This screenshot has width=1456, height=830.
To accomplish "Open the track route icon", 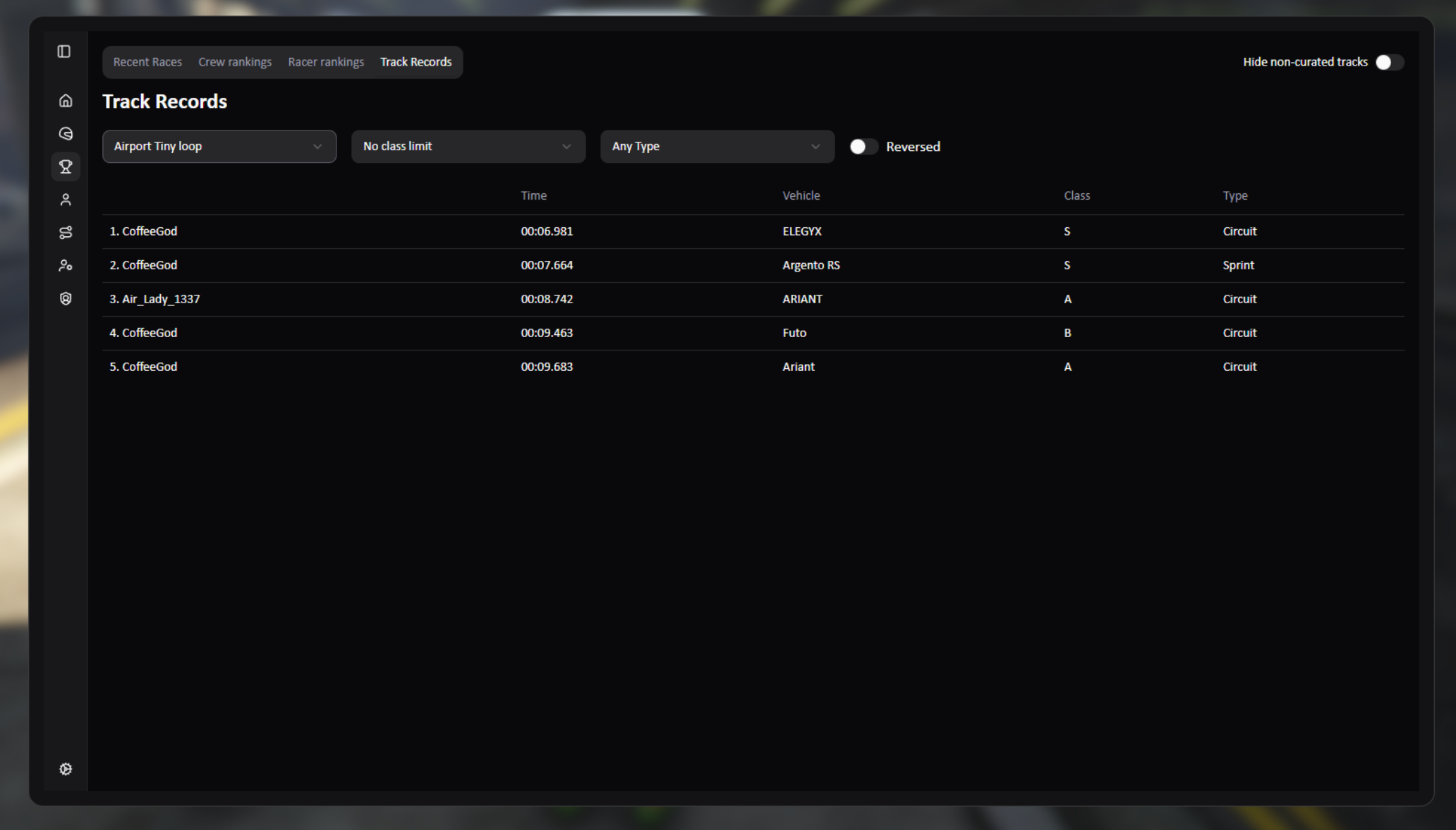I will pos(66,233).
